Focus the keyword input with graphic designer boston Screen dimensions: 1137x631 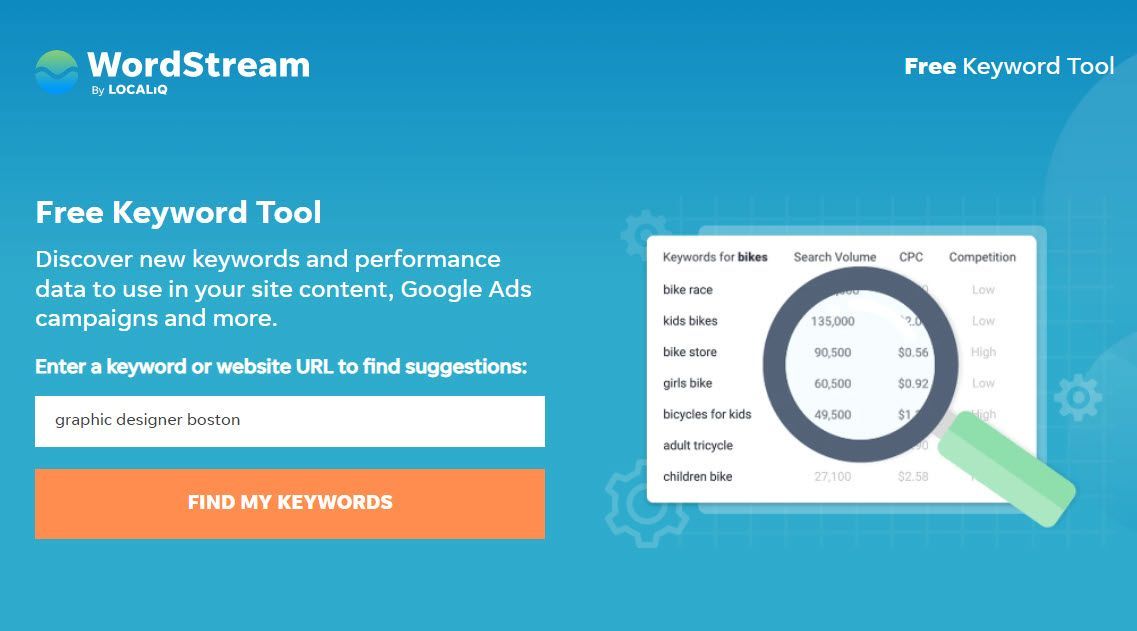(x=290, y=421)
